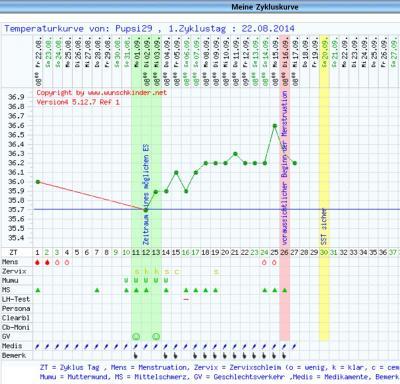
Task: Select the 36.3 temperature point on cycle day 21
Action: pyautogui.click(x=235, y=154)
